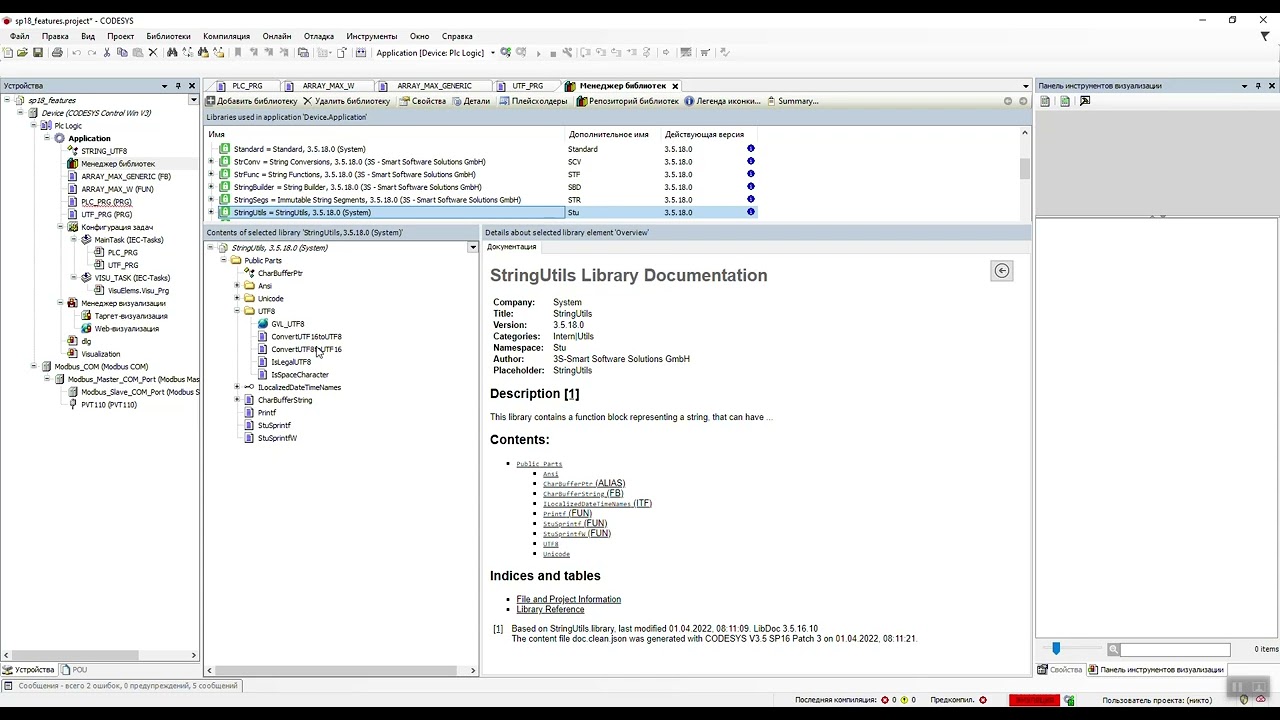Open the Репозиторий библиотек
This screenshot has width=1280, height=720.
tap(628, 101)
